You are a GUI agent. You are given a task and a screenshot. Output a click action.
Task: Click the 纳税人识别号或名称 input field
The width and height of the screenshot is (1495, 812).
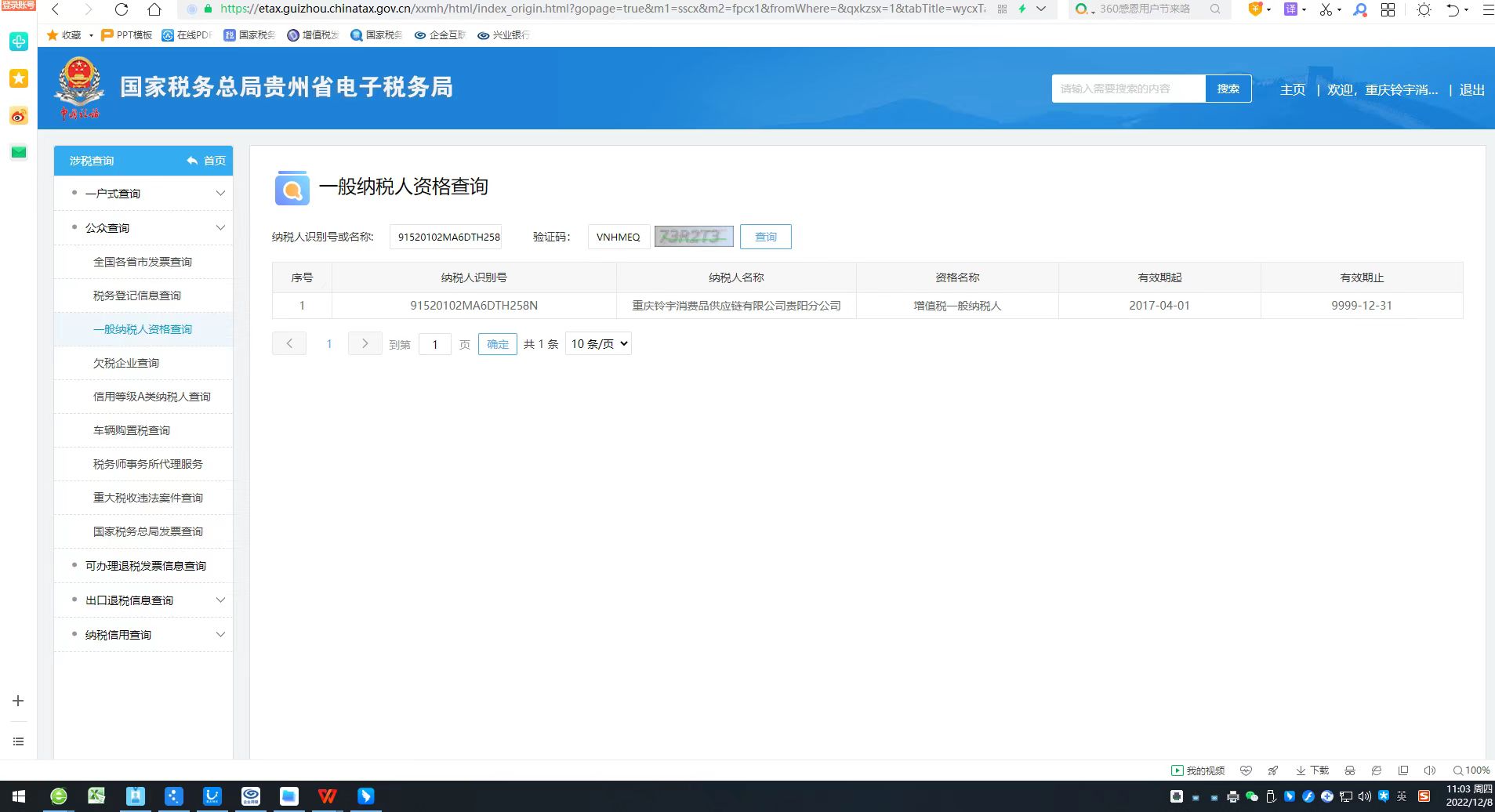pos(448,237)
